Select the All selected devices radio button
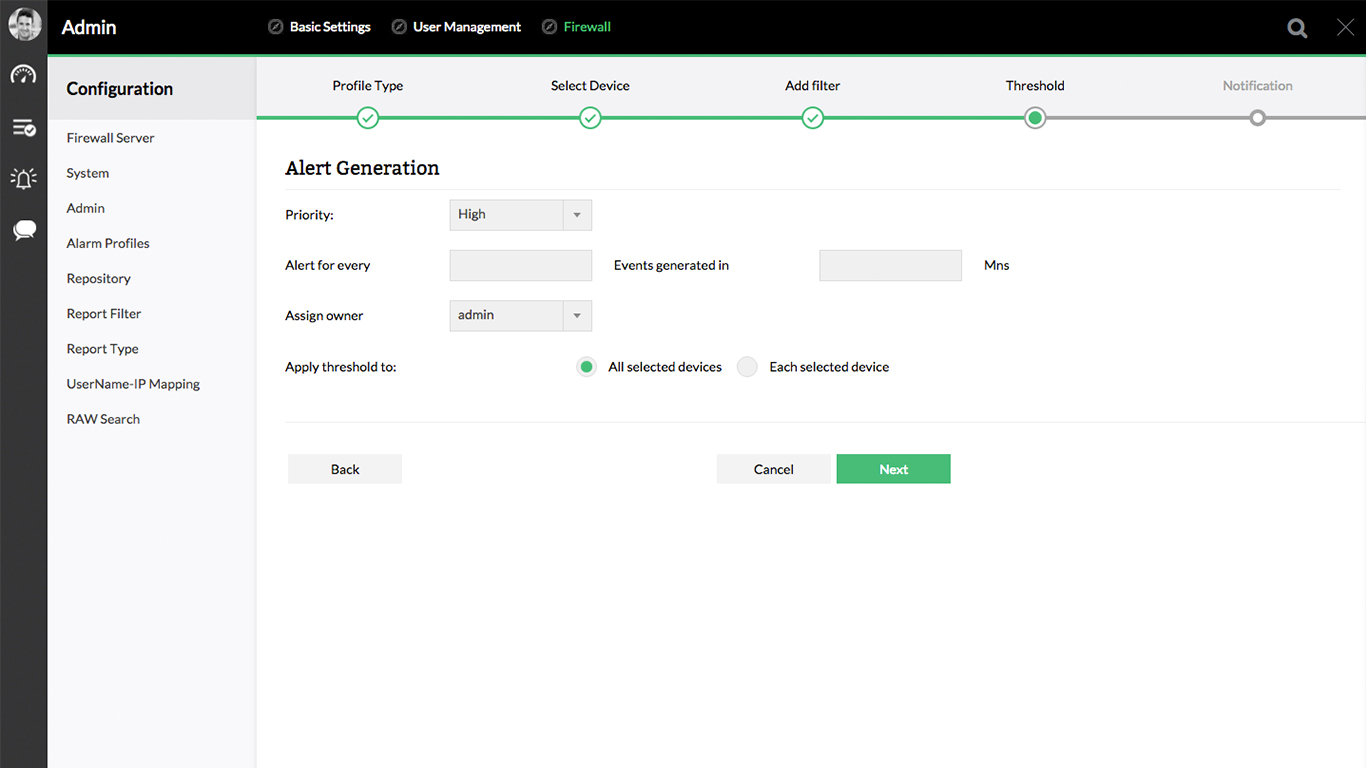Image resolution: width=1366 pixels, height=768 pixels. 587,367
